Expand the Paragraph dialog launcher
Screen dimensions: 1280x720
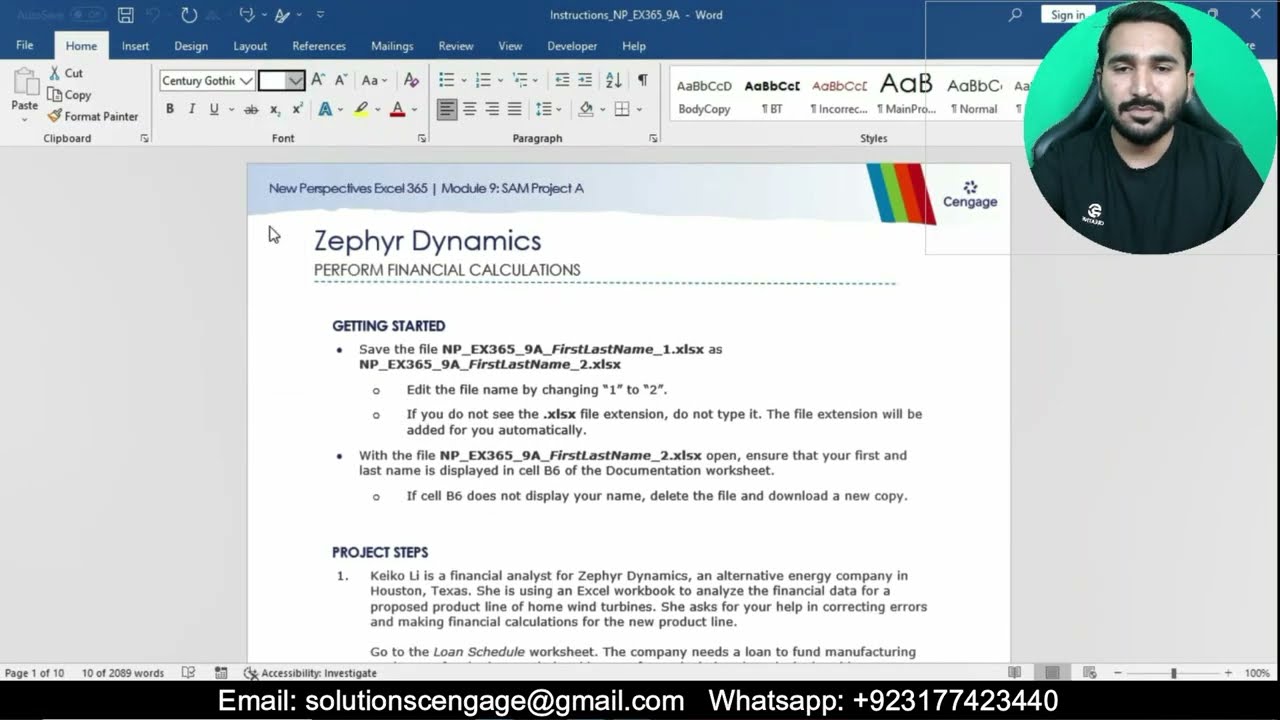(653, 138)
